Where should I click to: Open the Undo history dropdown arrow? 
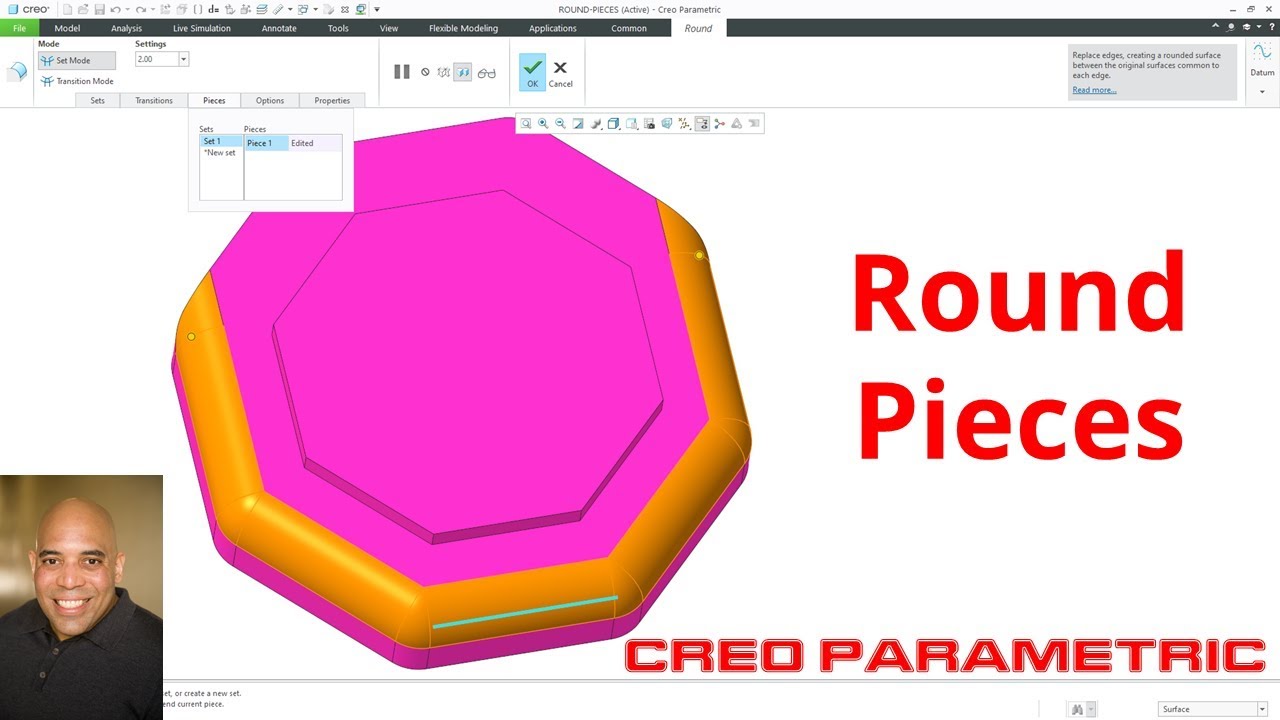pos(127,9)
